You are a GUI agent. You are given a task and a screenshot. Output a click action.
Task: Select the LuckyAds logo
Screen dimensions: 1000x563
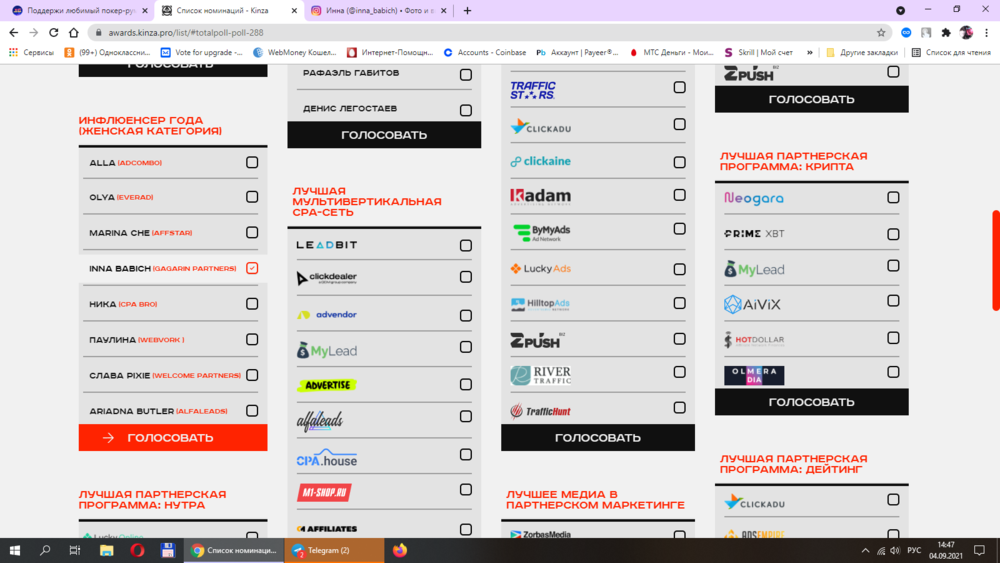[x=540, y=268]
